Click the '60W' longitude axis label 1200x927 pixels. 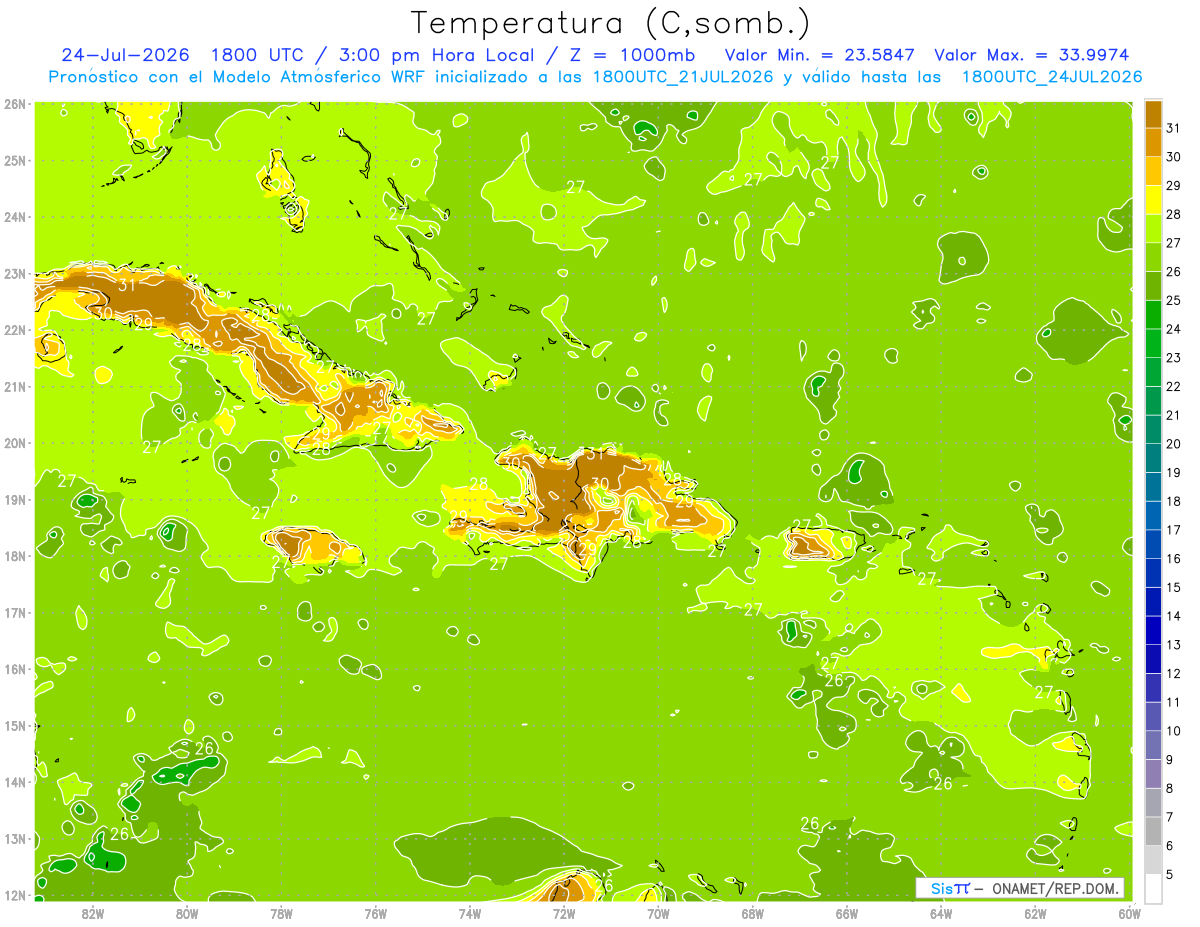click(x=1129, y=913)
